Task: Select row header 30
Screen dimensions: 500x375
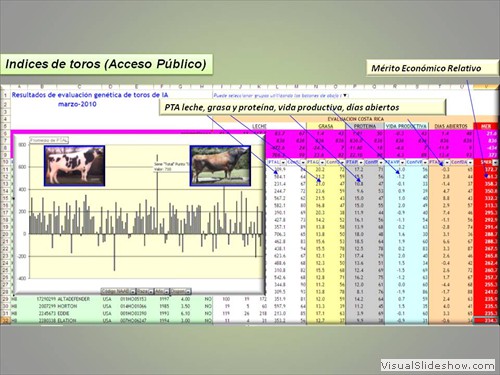Action: click(6, 306)
